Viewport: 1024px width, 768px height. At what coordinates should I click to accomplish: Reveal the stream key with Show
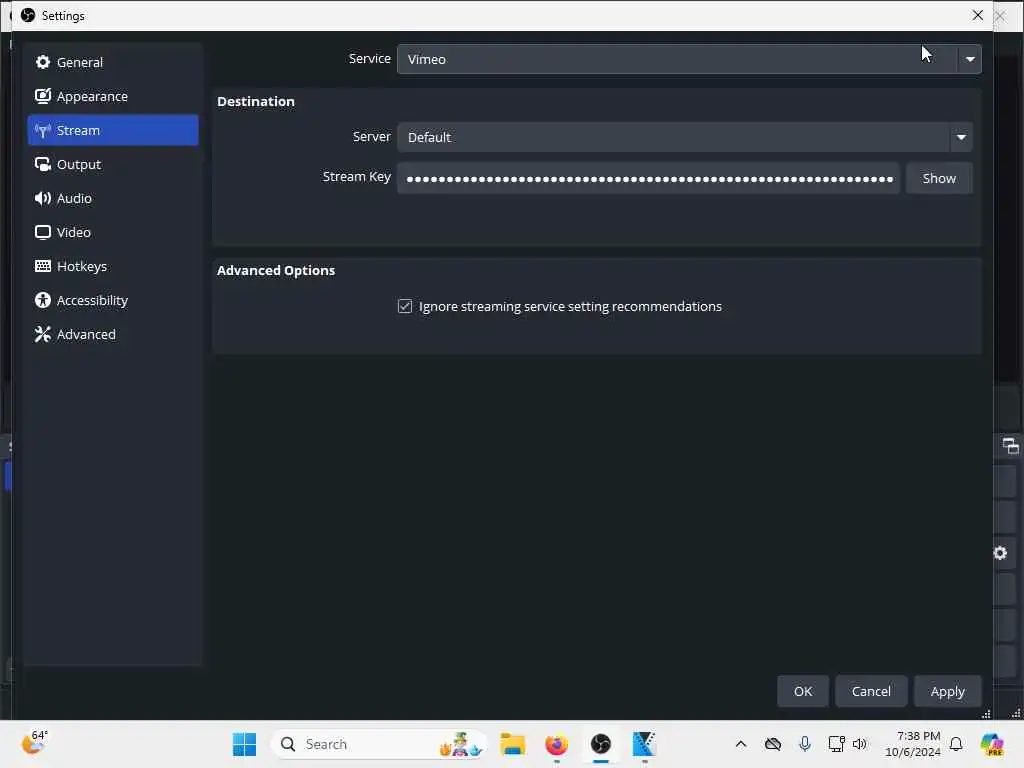[938, 178]
